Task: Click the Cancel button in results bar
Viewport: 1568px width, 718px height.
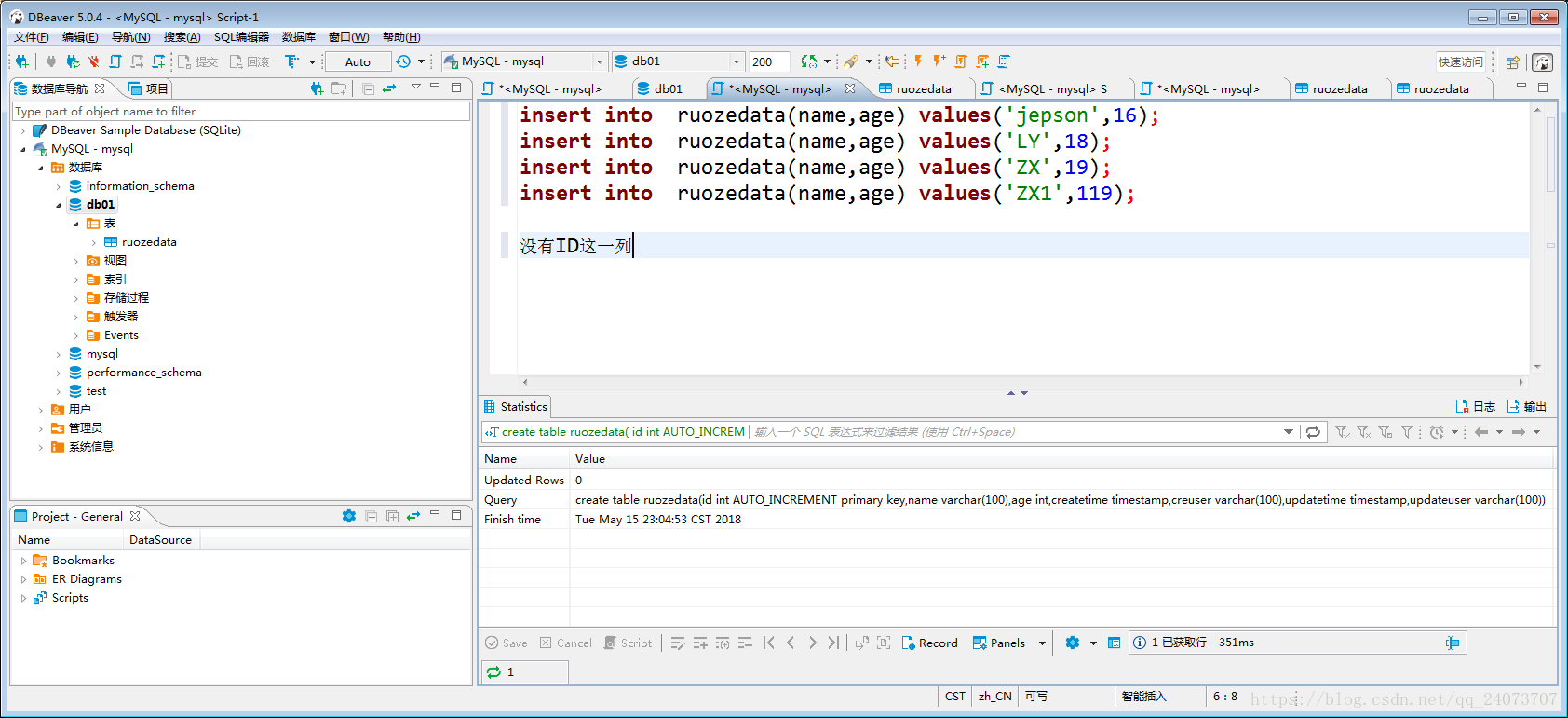Action: click(x=566, y=643)
